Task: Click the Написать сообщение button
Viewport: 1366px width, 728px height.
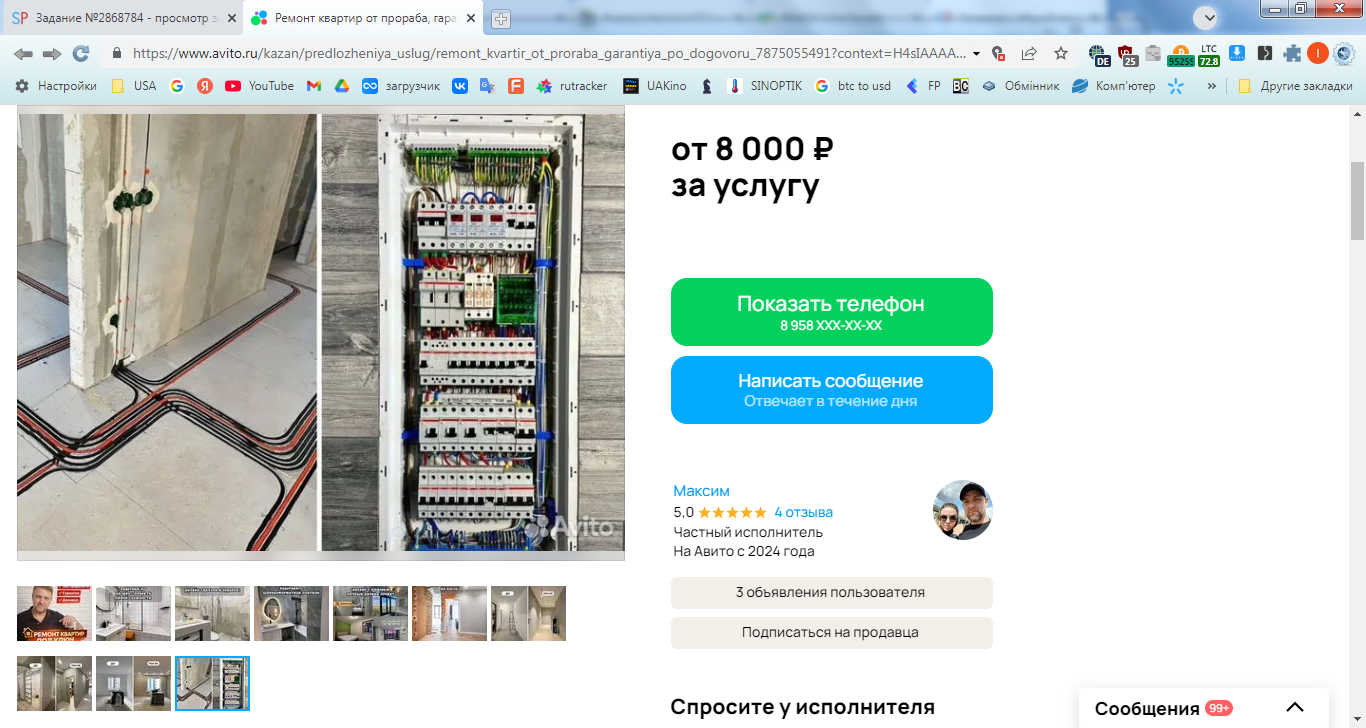Action: pyautogui.click(x=831, y=390)
